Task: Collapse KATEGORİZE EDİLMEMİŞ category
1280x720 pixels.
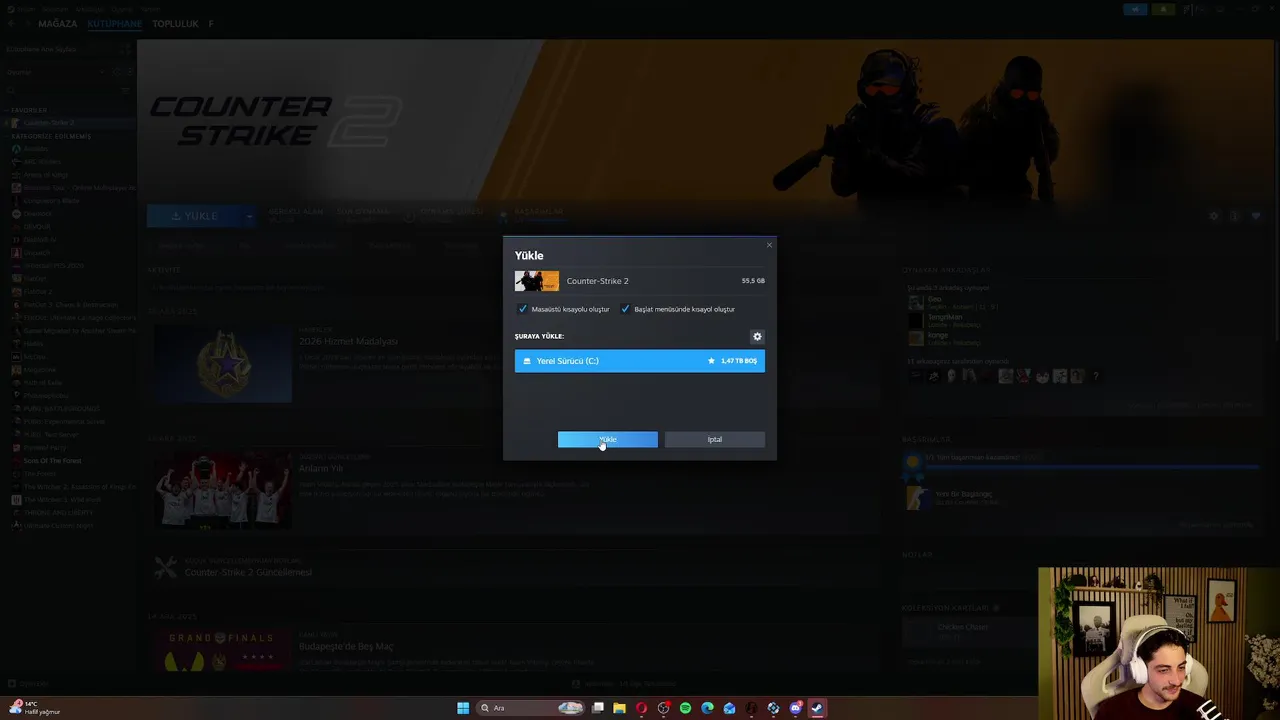Action: pyautogui.click(x=49, y=136)
